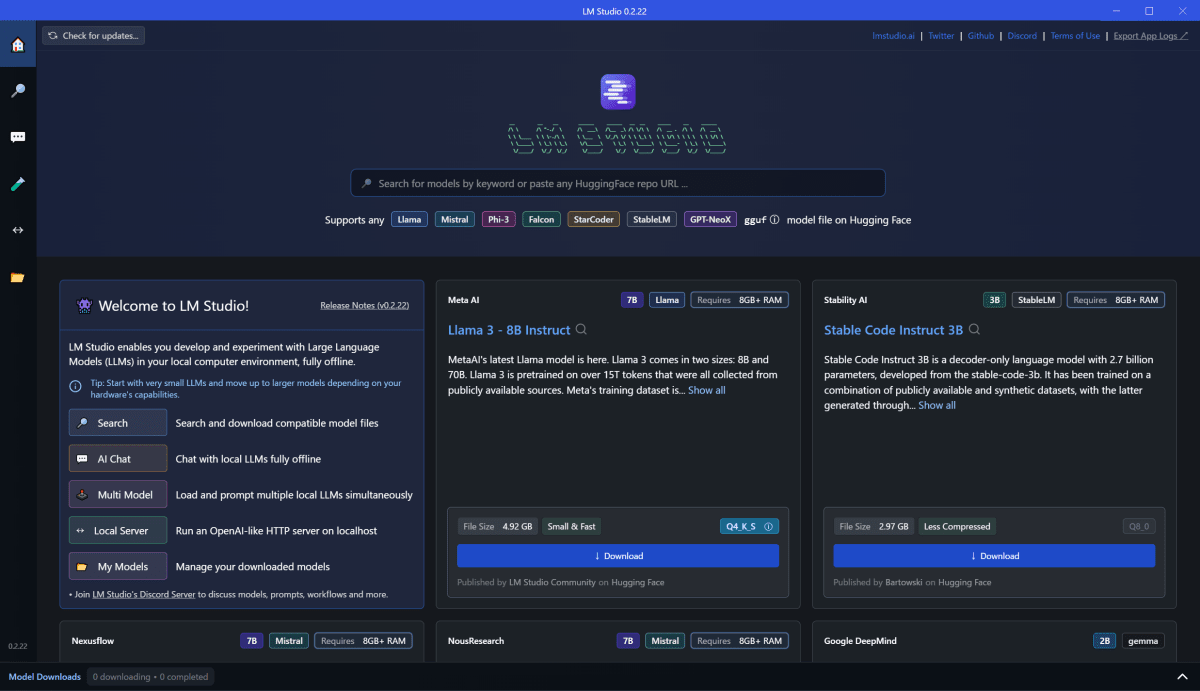Click the 0.2.22 version label in sidebar

17,646
